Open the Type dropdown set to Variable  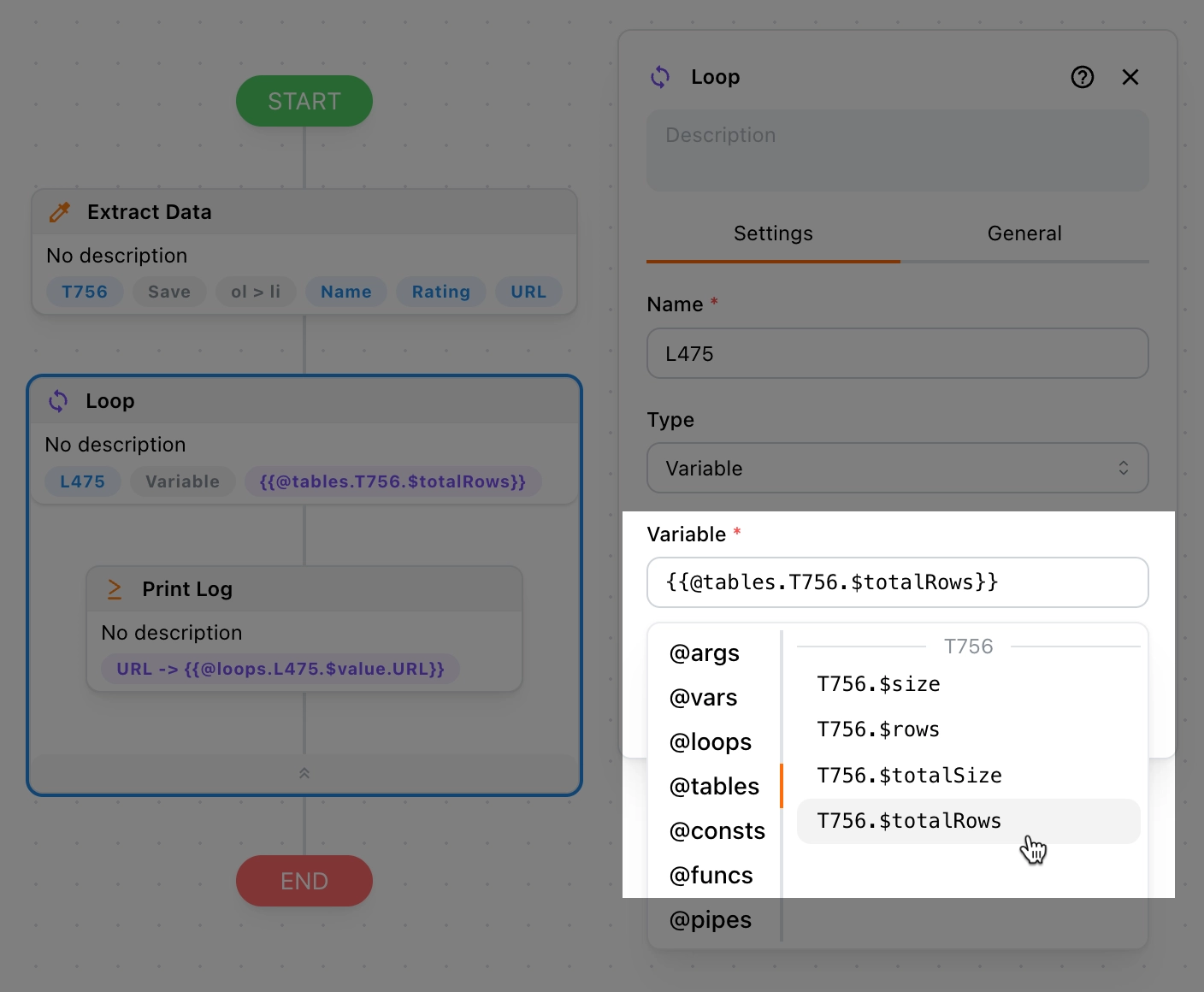pos(897,468)
